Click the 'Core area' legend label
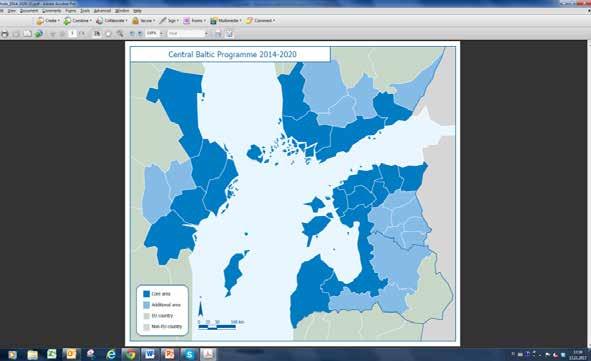Image resolution: width=591 pixels, height=361 pixels. [x=161, y=294]
